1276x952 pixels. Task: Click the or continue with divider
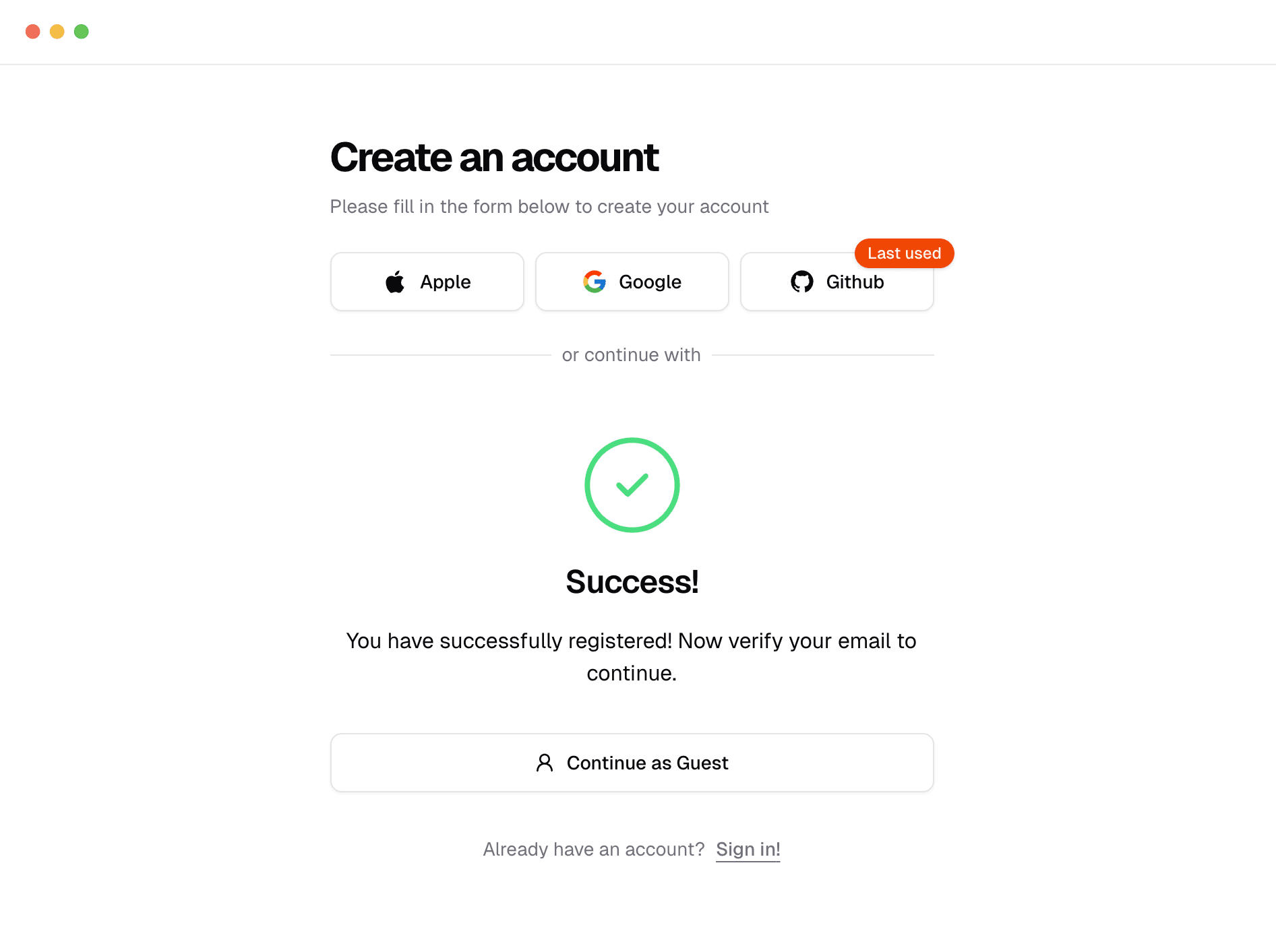pyautogui.click(x=632, y=354)
